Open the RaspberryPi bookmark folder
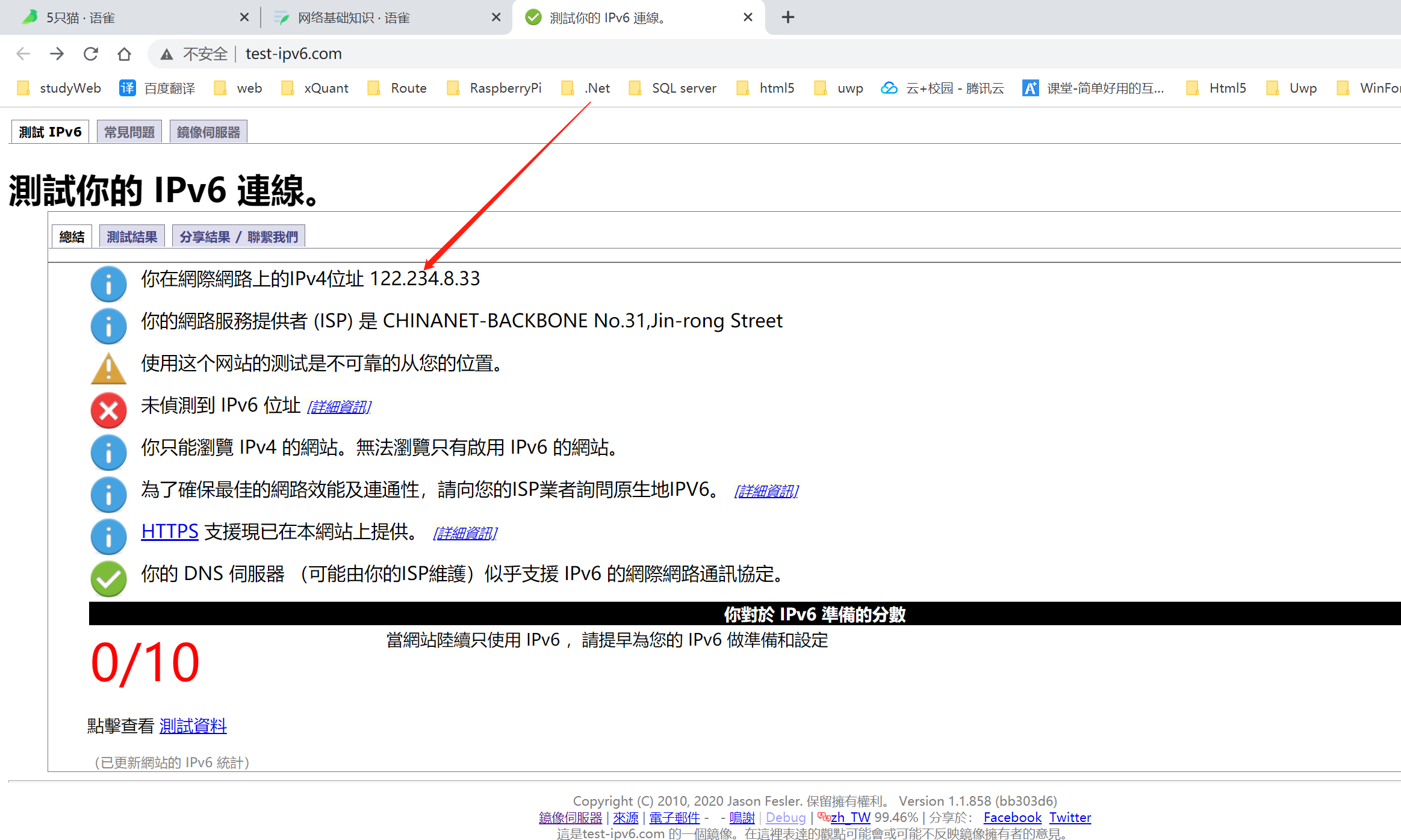This screenshot has width=1401, height=840. coord(494,88)
